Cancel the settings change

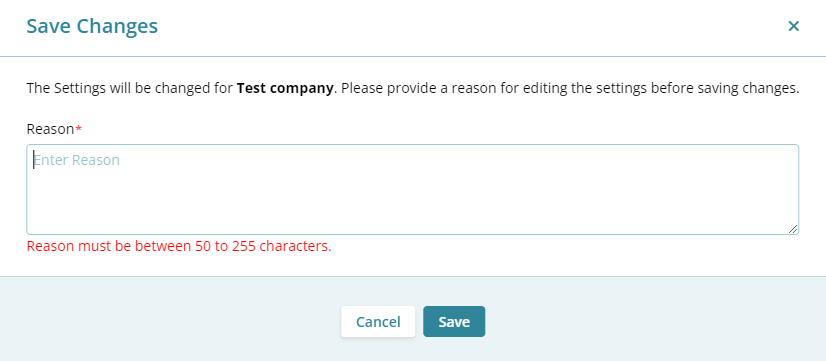click(378, 321)
